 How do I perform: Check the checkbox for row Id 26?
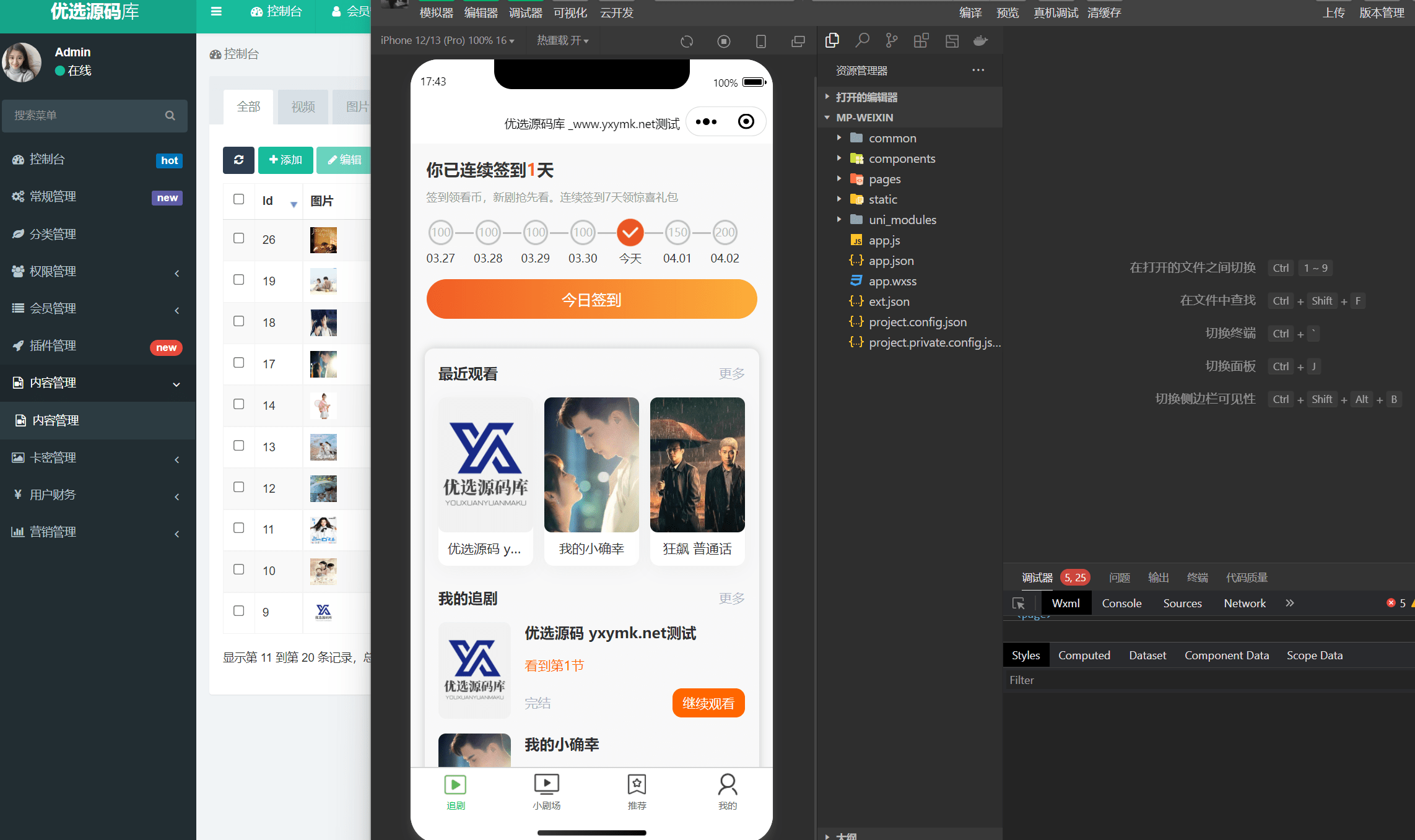[x=238, y=238]
